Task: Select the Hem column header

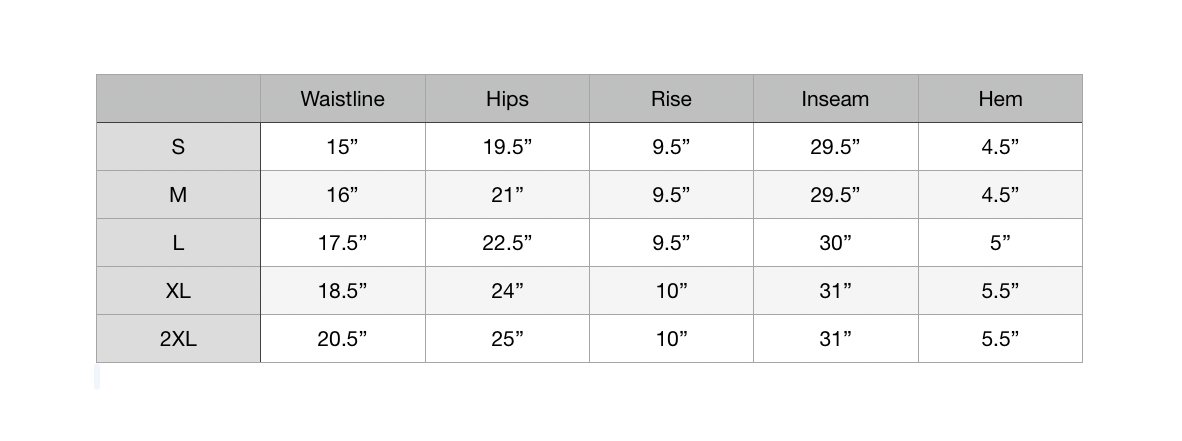Action: [x=1000, y=99]
